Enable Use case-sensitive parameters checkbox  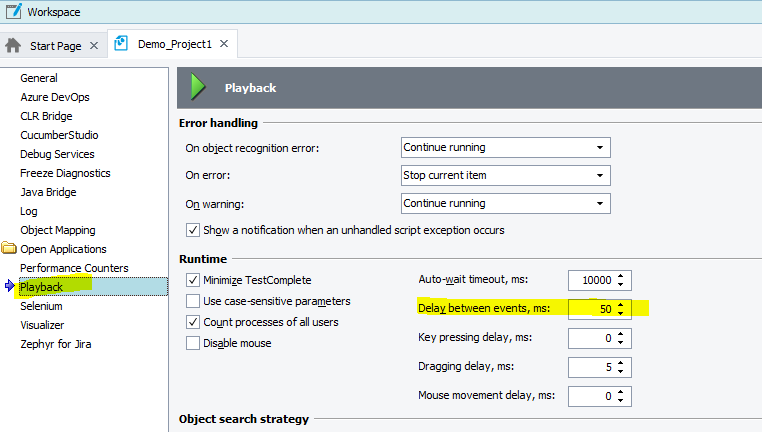pyautogui.click(x=193, y=301)
